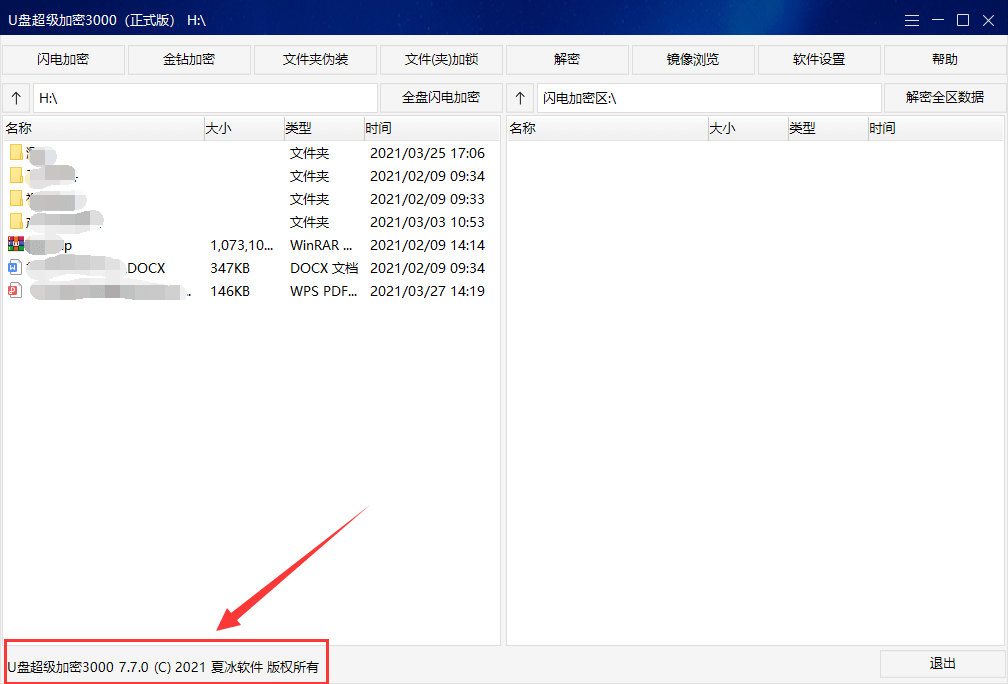
Task: Sort left pane by 大小 column
Action: (244, 129)
